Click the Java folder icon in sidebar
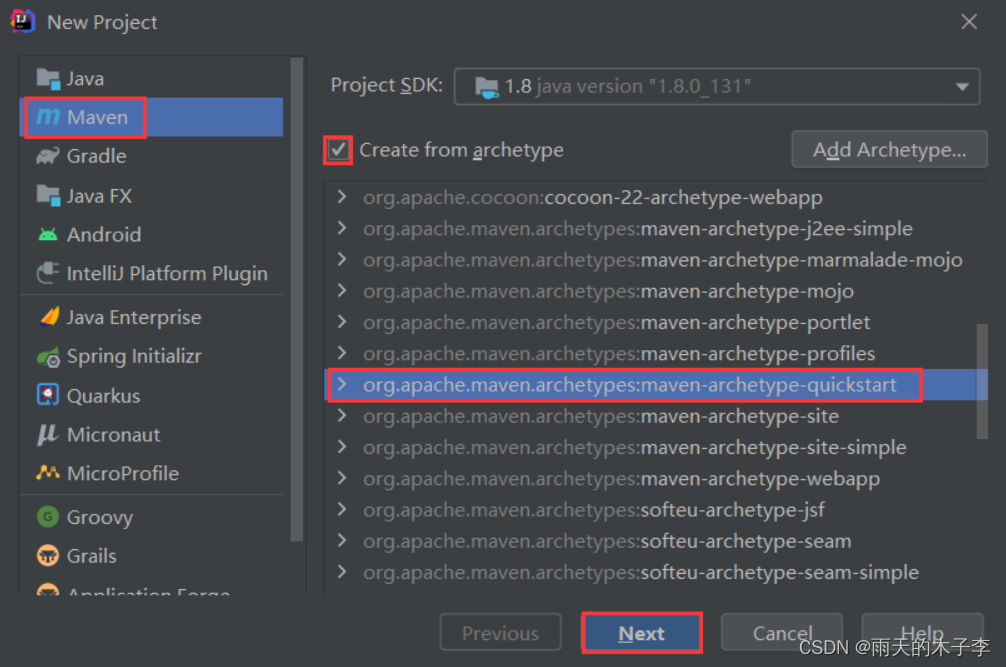 point(48,79)
